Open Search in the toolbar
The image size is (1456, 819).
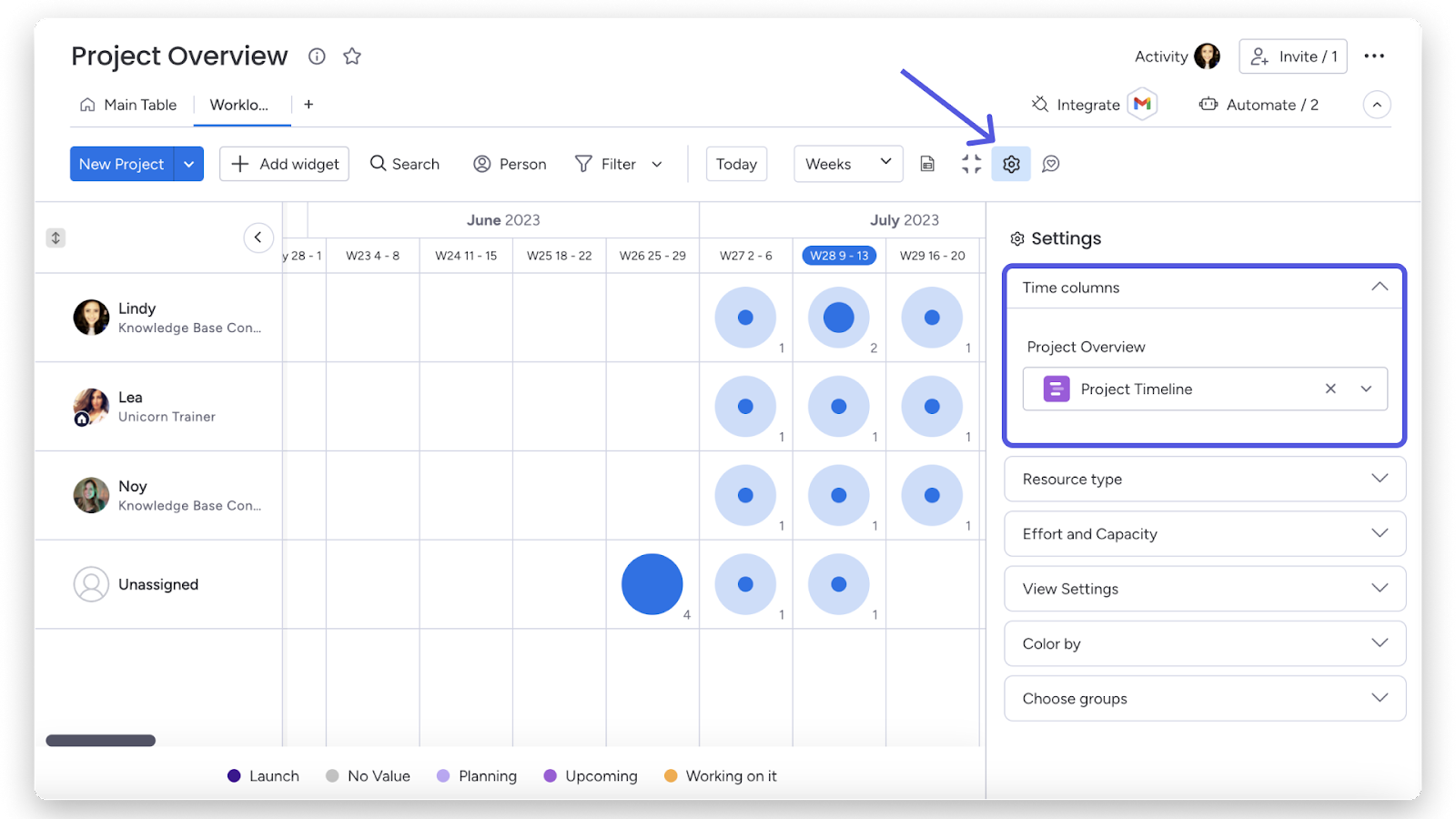405,164
